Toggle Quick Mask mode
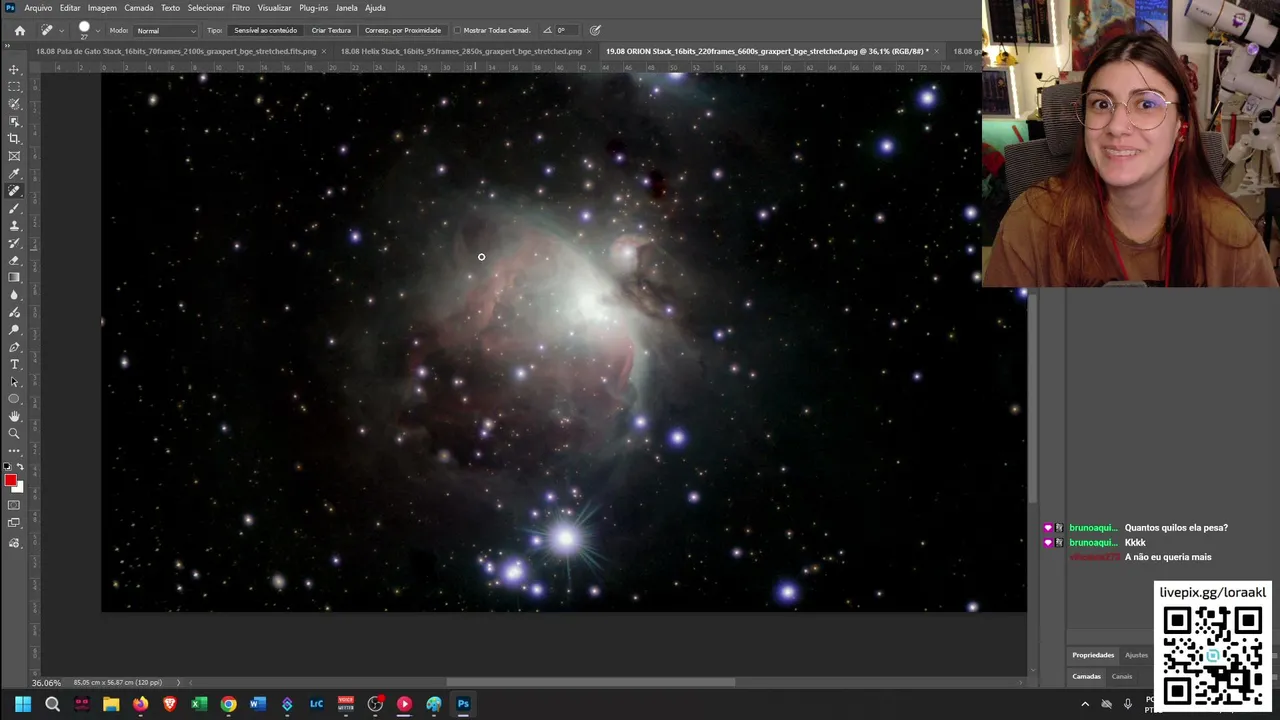The image size is (1280, 720). 14,505
